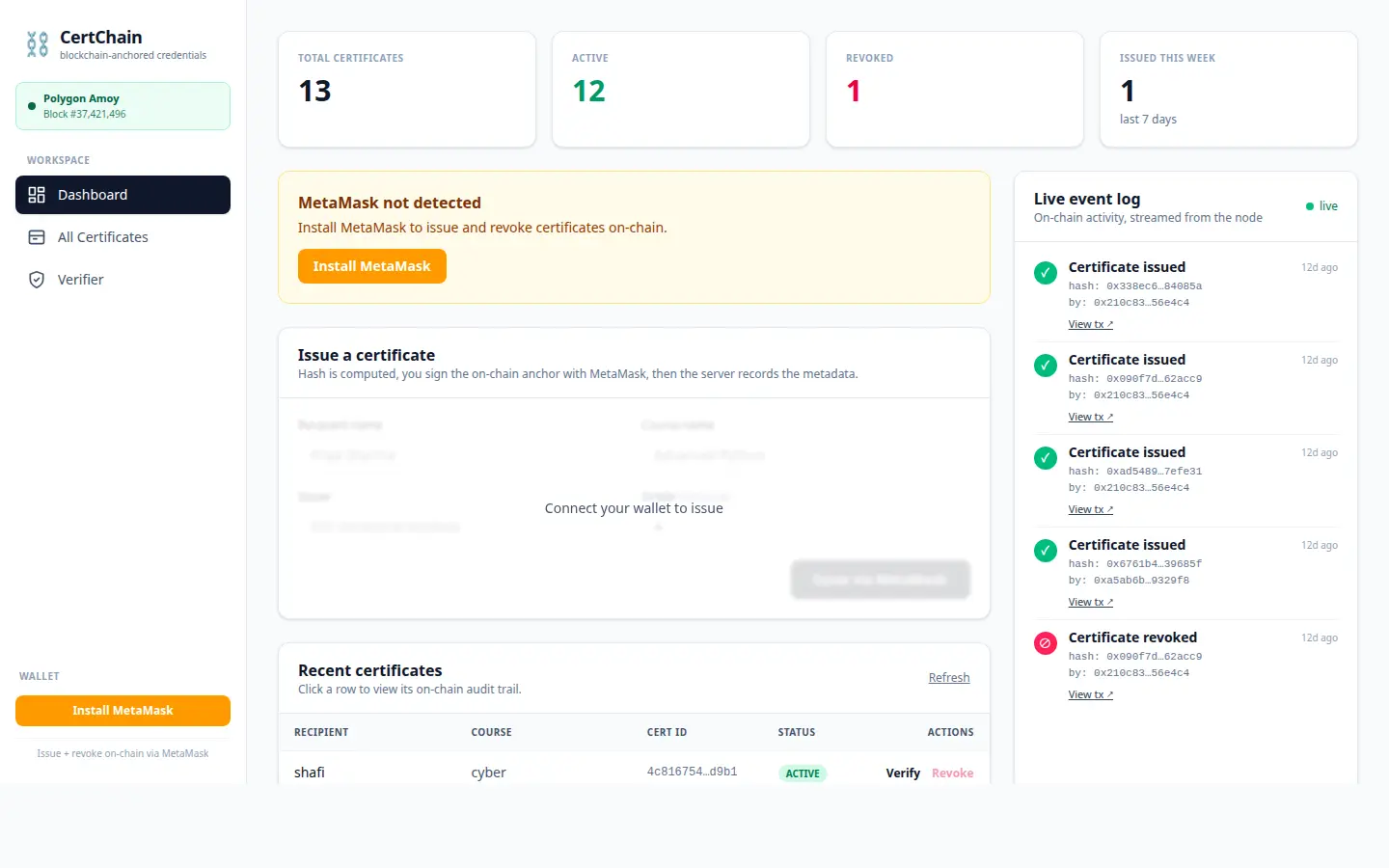Refresh the recent certificates list

(949, 678)
